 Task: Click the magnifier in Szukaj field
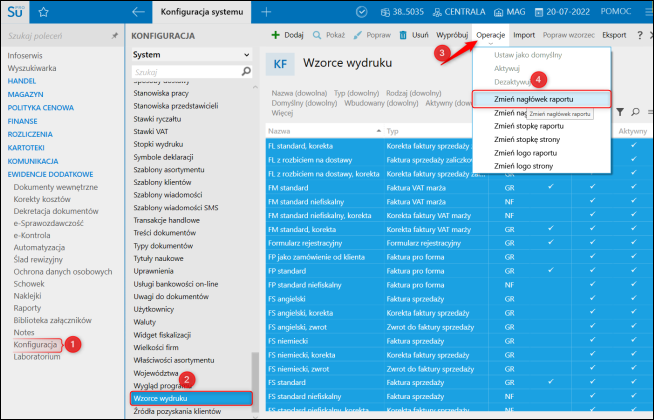point(246,72)
